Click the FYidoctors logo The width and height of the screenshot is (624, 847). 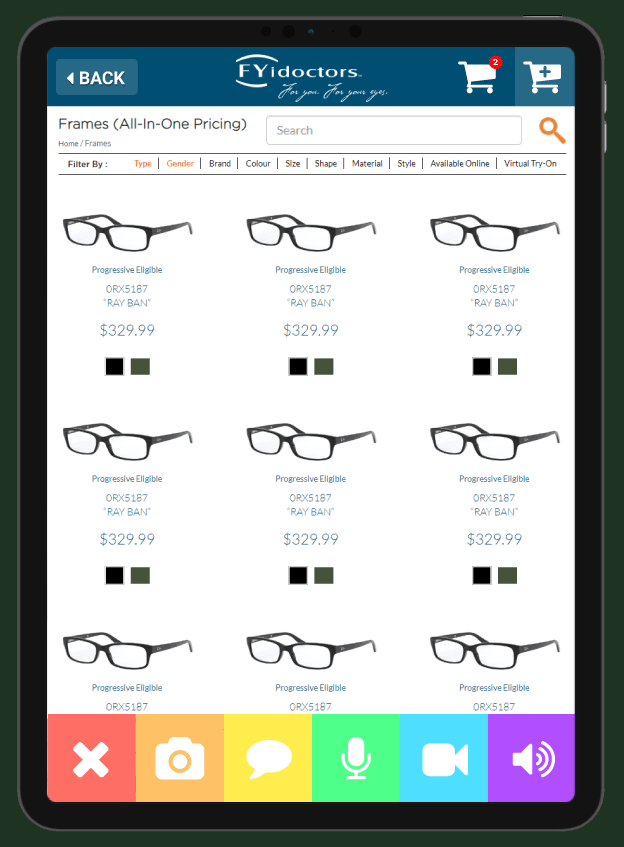tap(311, 77)
